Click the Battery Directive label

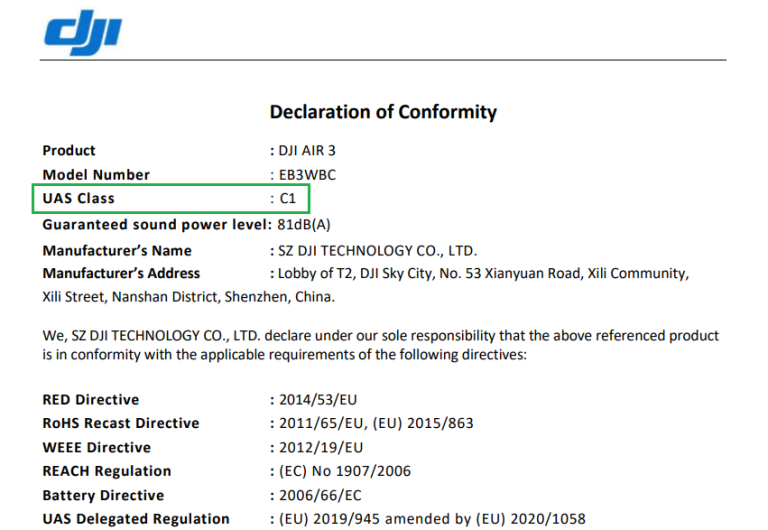pos(103,496)
